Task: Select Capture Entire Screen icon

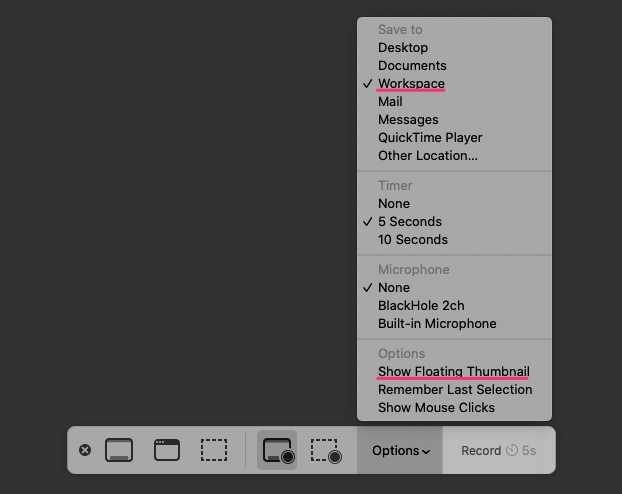Action: (x=119, y=450)
